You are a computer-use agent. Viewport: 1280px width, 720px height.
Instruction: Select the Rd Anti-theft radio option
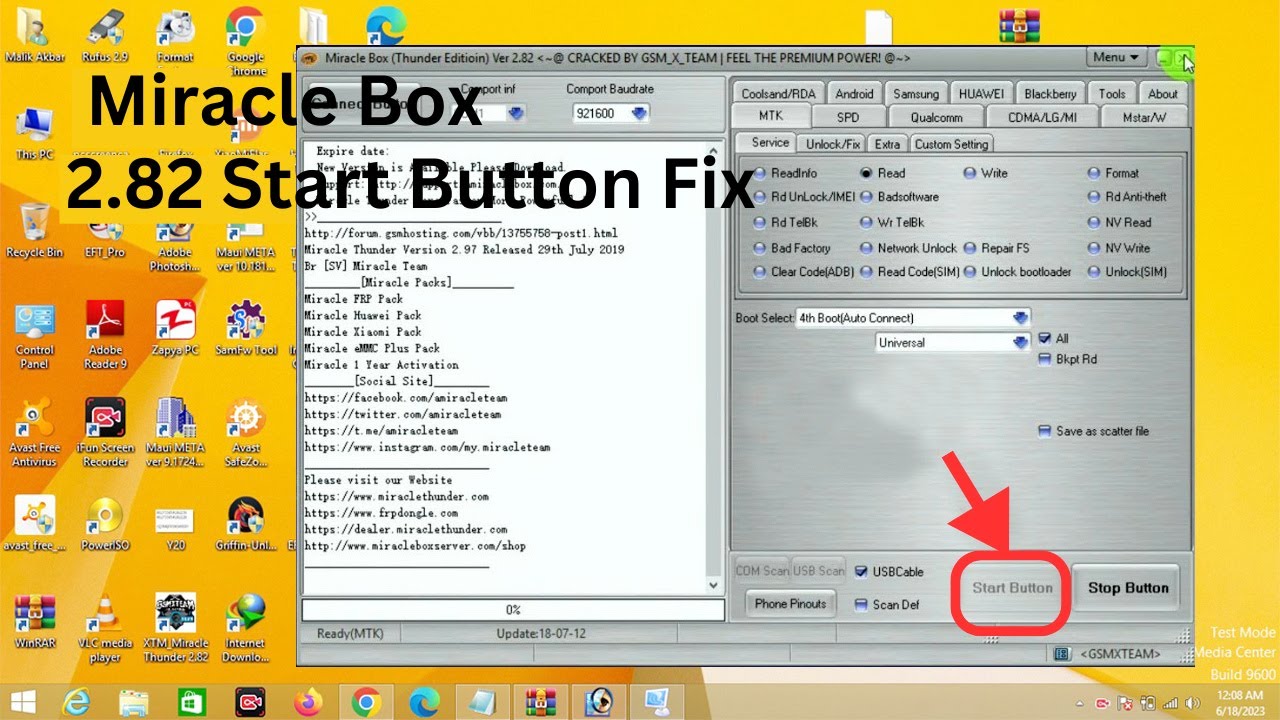pyautogui.click(x=1128, y=197)
